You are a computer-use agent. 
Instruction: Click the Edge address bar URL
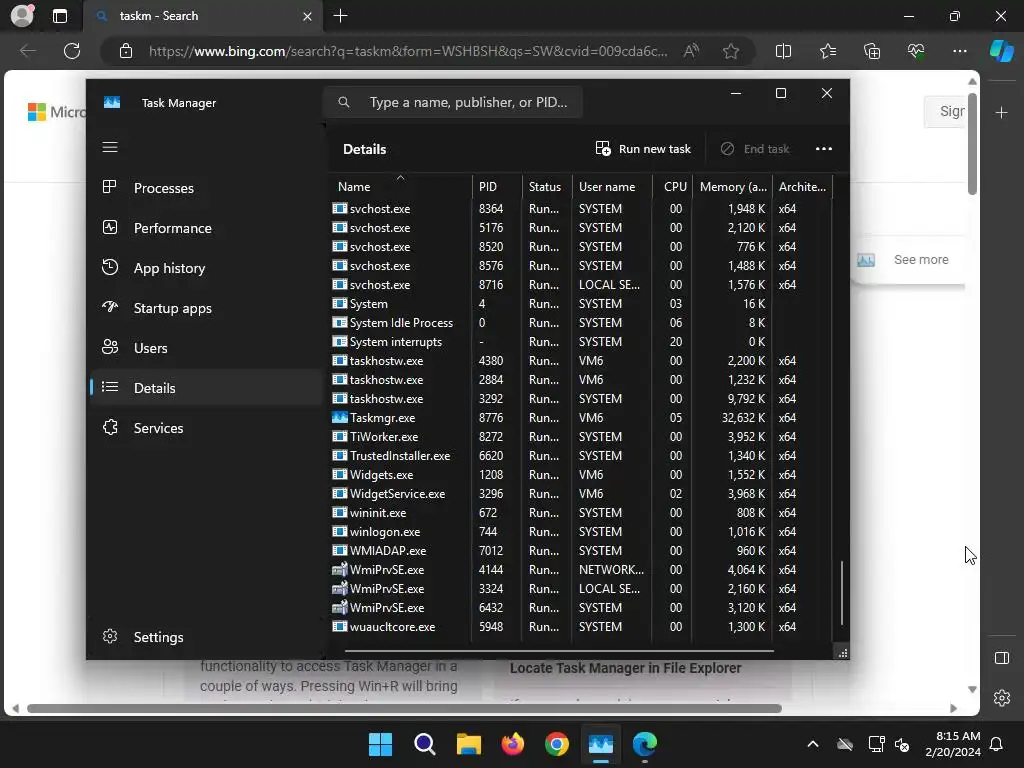click(408, 51)
